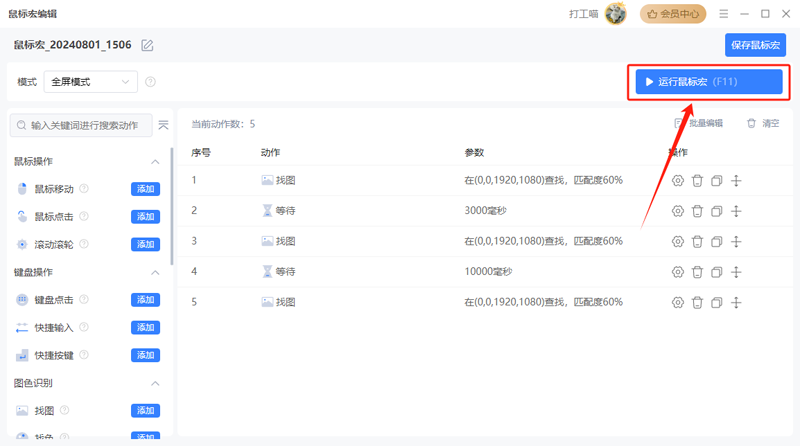
Task: Click move handle of row 5
Action: pyautogui.click(x=736, y=303)
